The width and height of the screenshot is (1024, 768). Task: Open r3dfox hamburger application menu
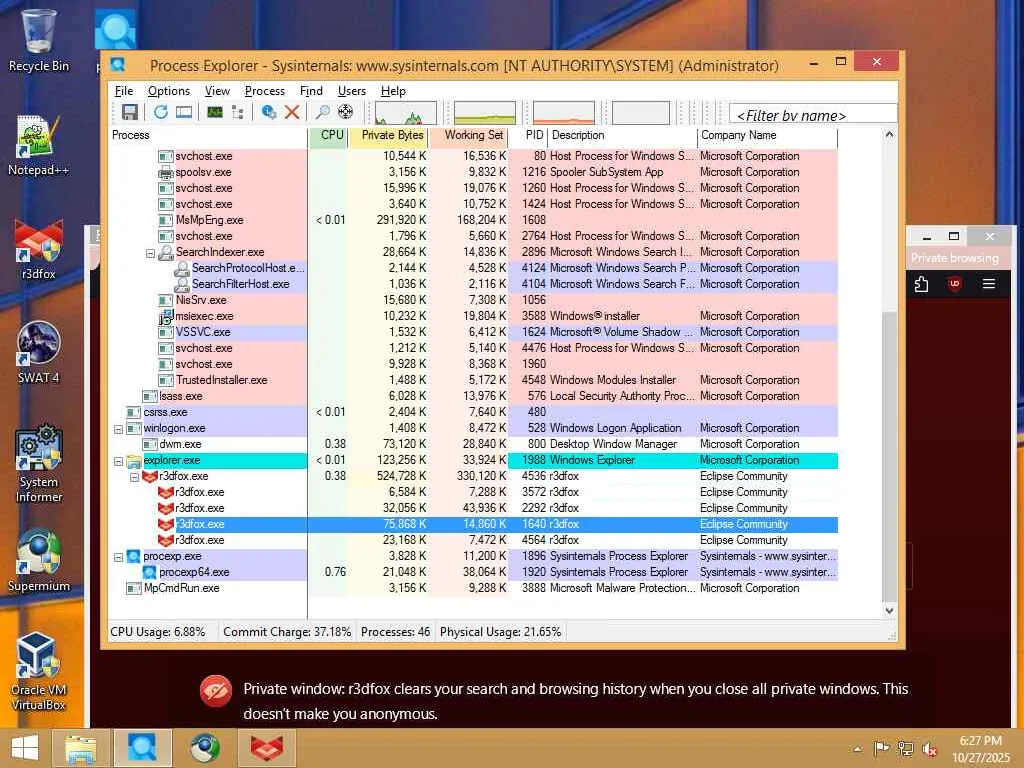click(989, 284)
